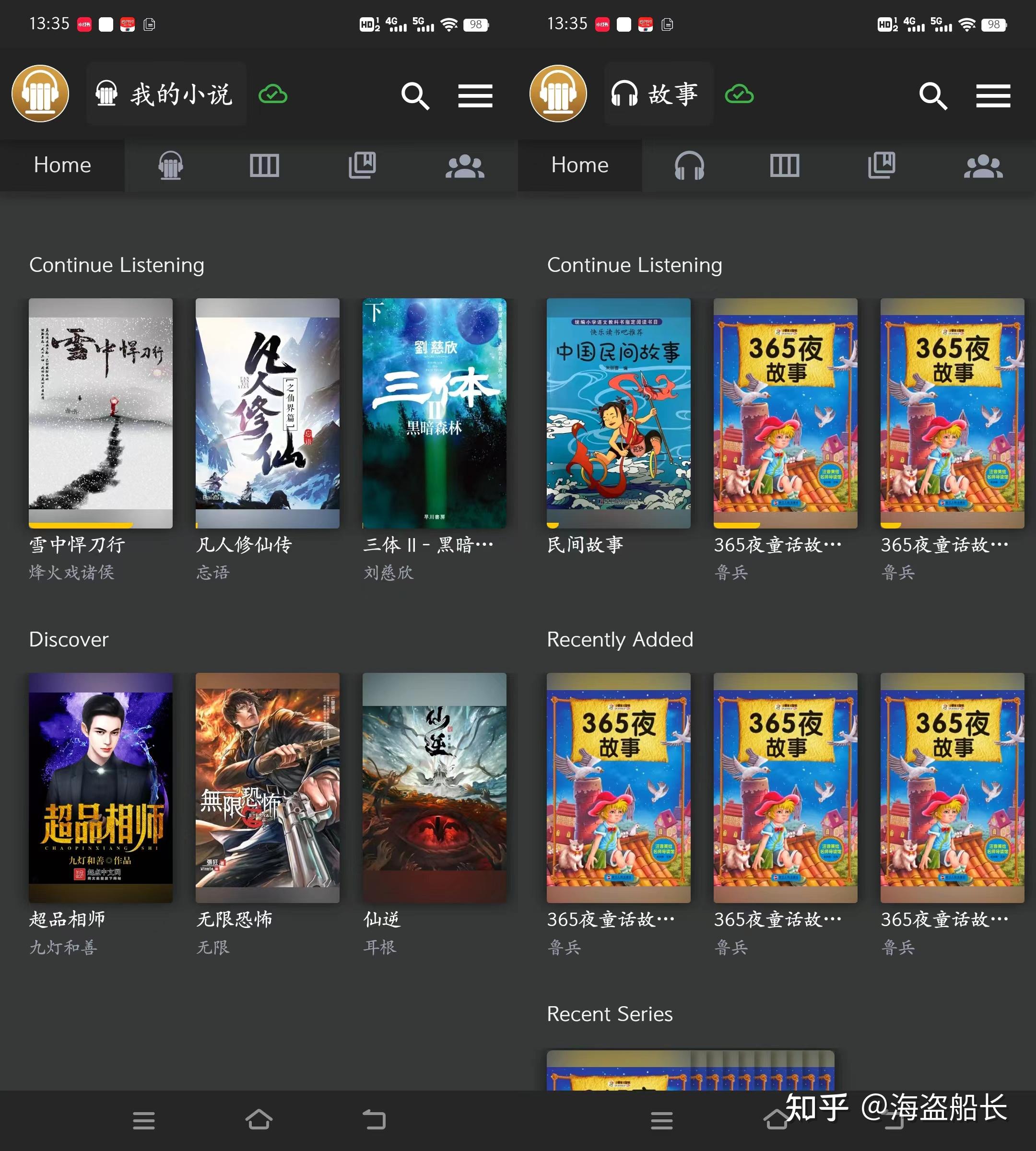Open search in the 我的小说 library
Viewport: 1036px width, 1151px height.
[415, 94]
